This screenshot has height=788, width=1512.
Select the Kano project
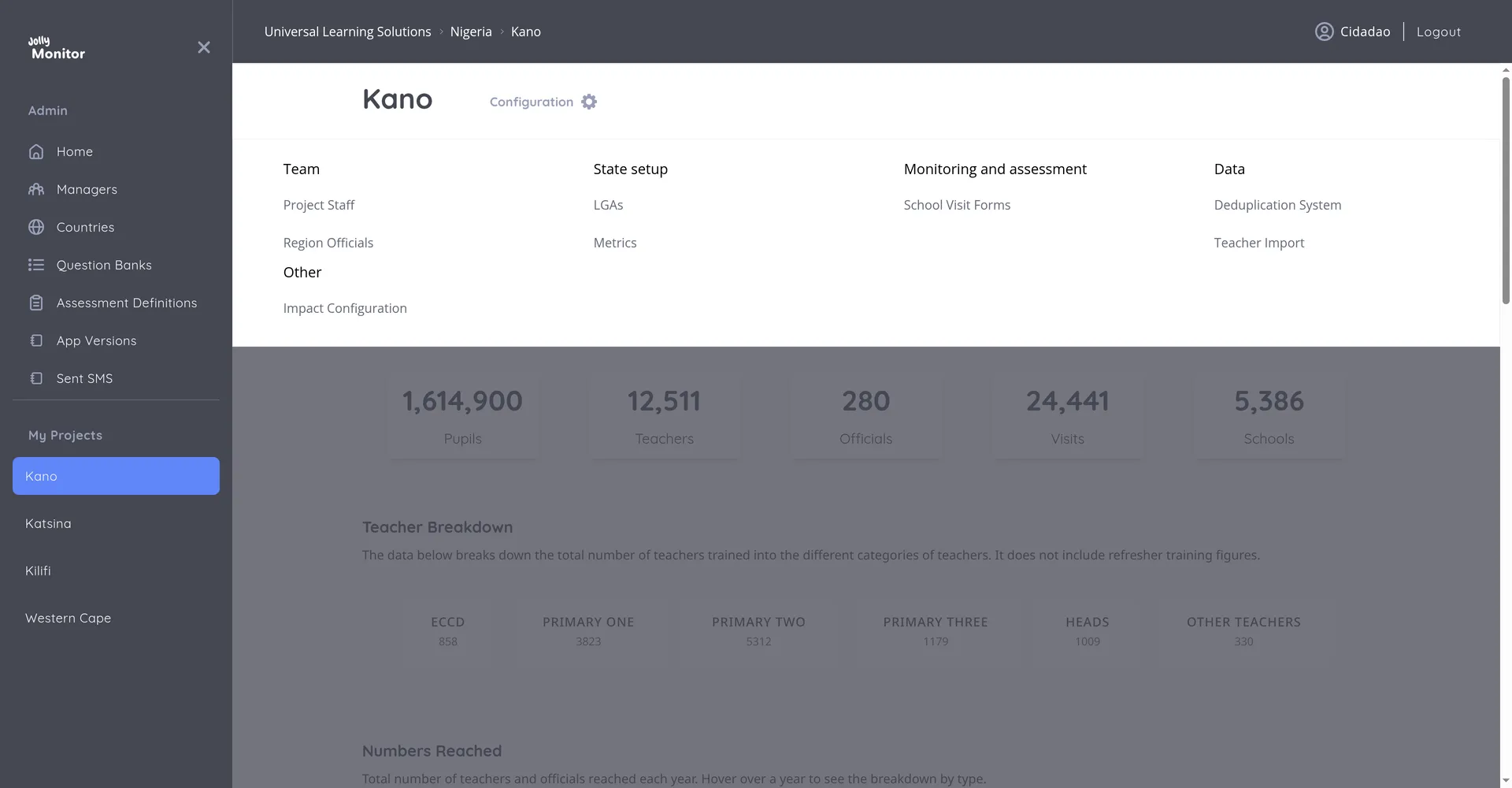(116, 476)
